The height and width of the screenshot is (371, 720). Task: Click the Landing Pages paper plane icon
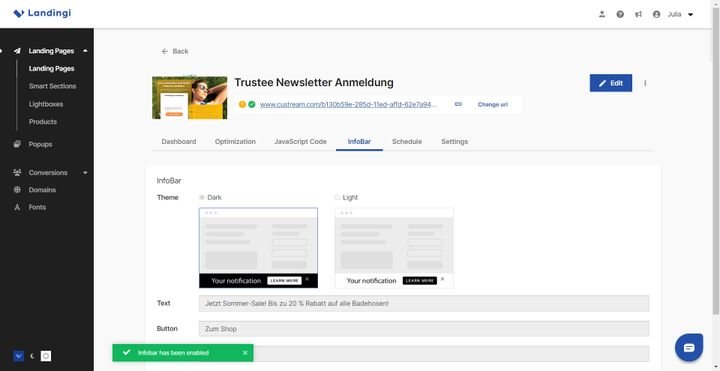[x=17, y=51]
